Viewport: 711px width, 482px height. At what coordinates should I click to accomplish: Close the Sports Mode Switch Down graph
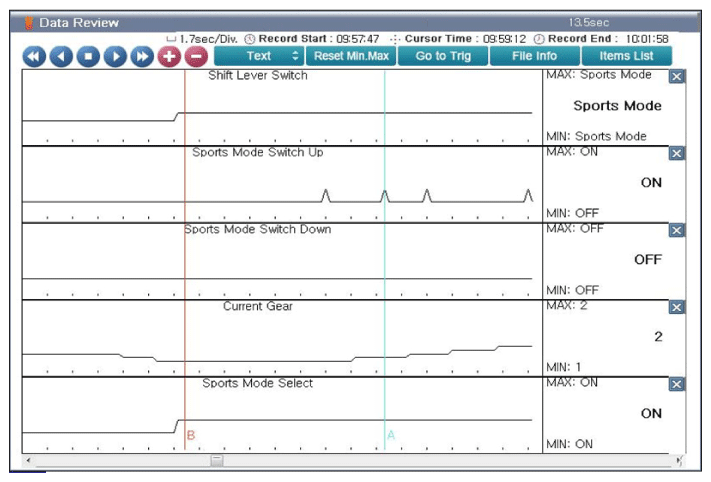[x=677, y=231]
